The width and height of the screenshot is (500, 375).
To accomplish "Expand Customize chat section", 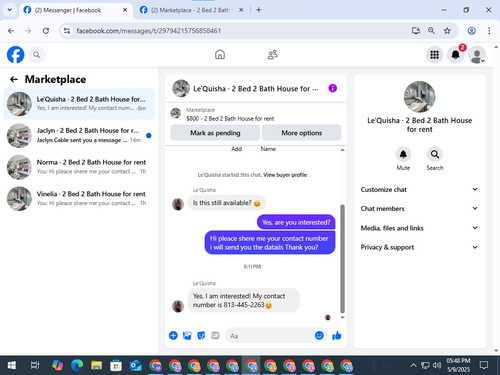I will (x=419, y=189).
